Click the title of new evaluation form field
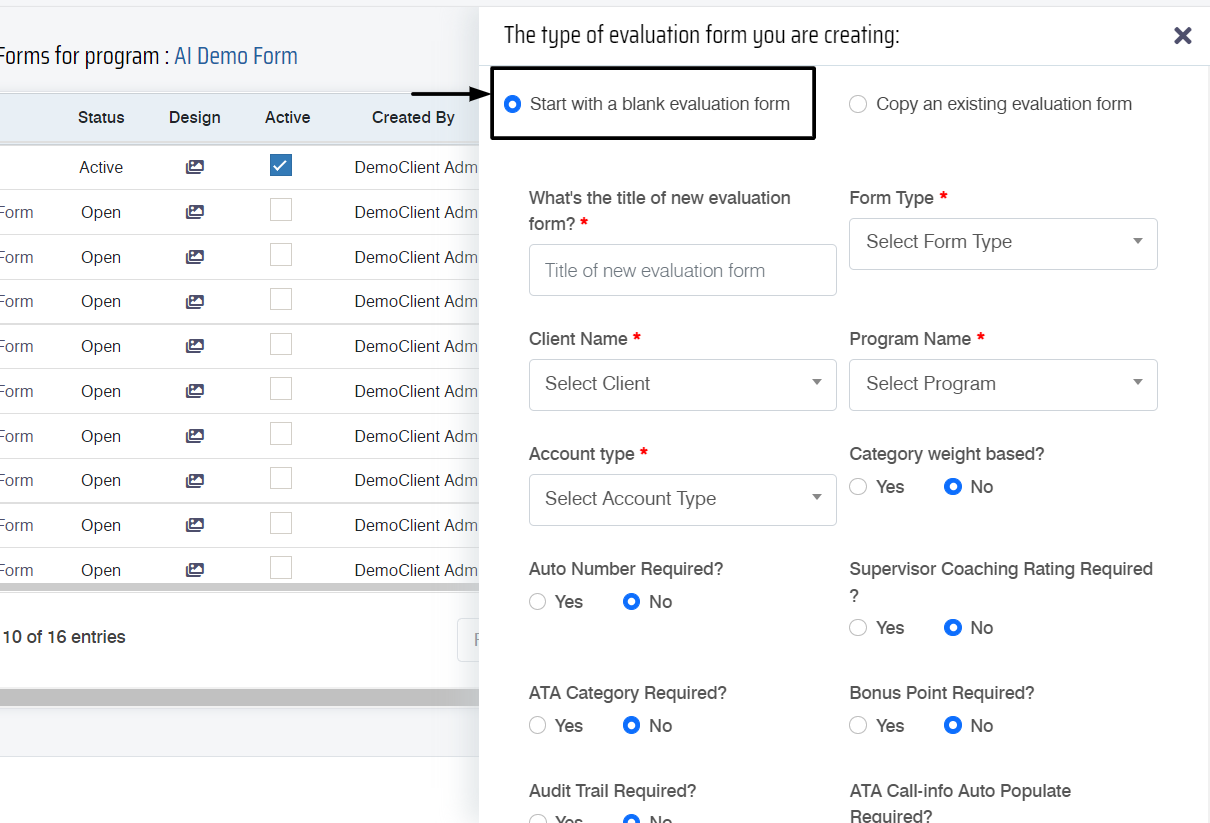This screenshot has height=823, width=1210. point(682,270)
